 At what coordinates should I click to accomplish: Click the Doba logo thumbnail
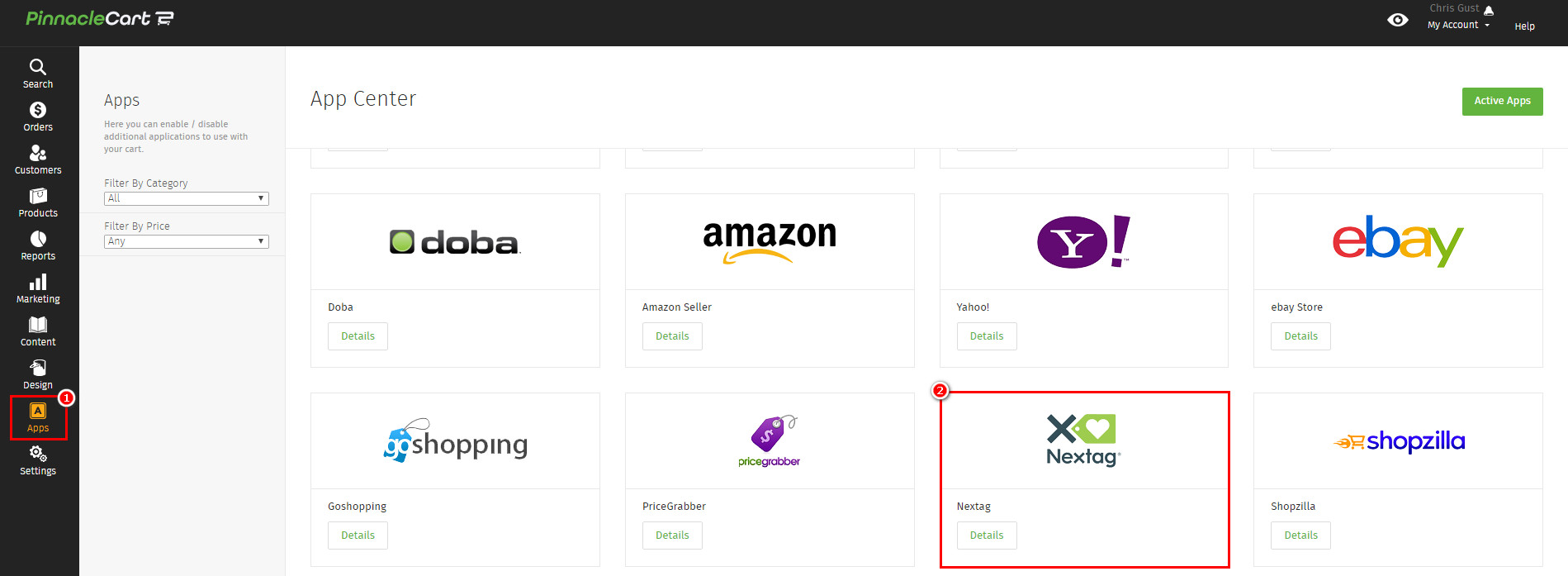pyautogui.click(x=455, y=242)
